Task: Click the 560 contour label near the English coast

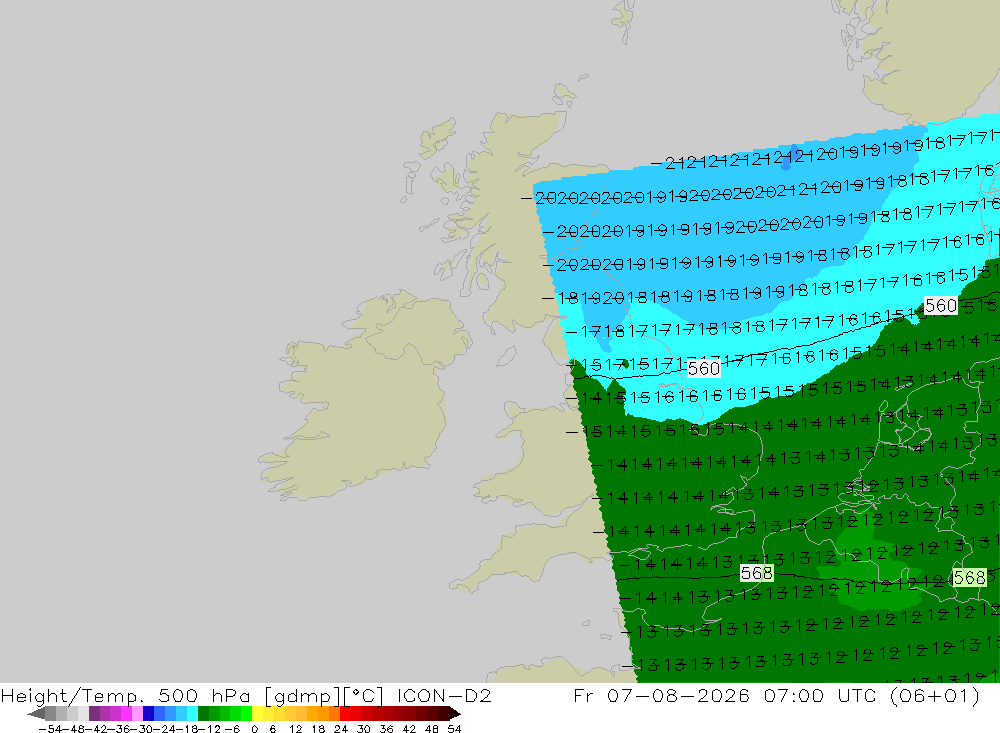Action: [703, 368]
